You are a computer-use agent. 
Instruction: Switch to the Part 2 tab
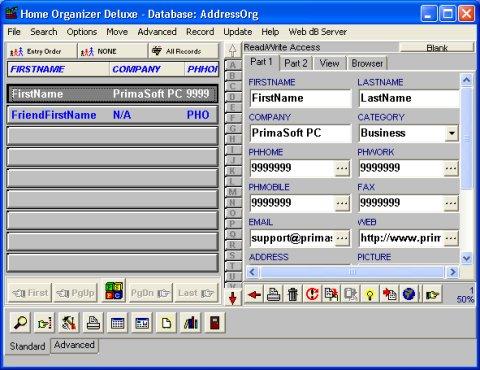[296, 63]
